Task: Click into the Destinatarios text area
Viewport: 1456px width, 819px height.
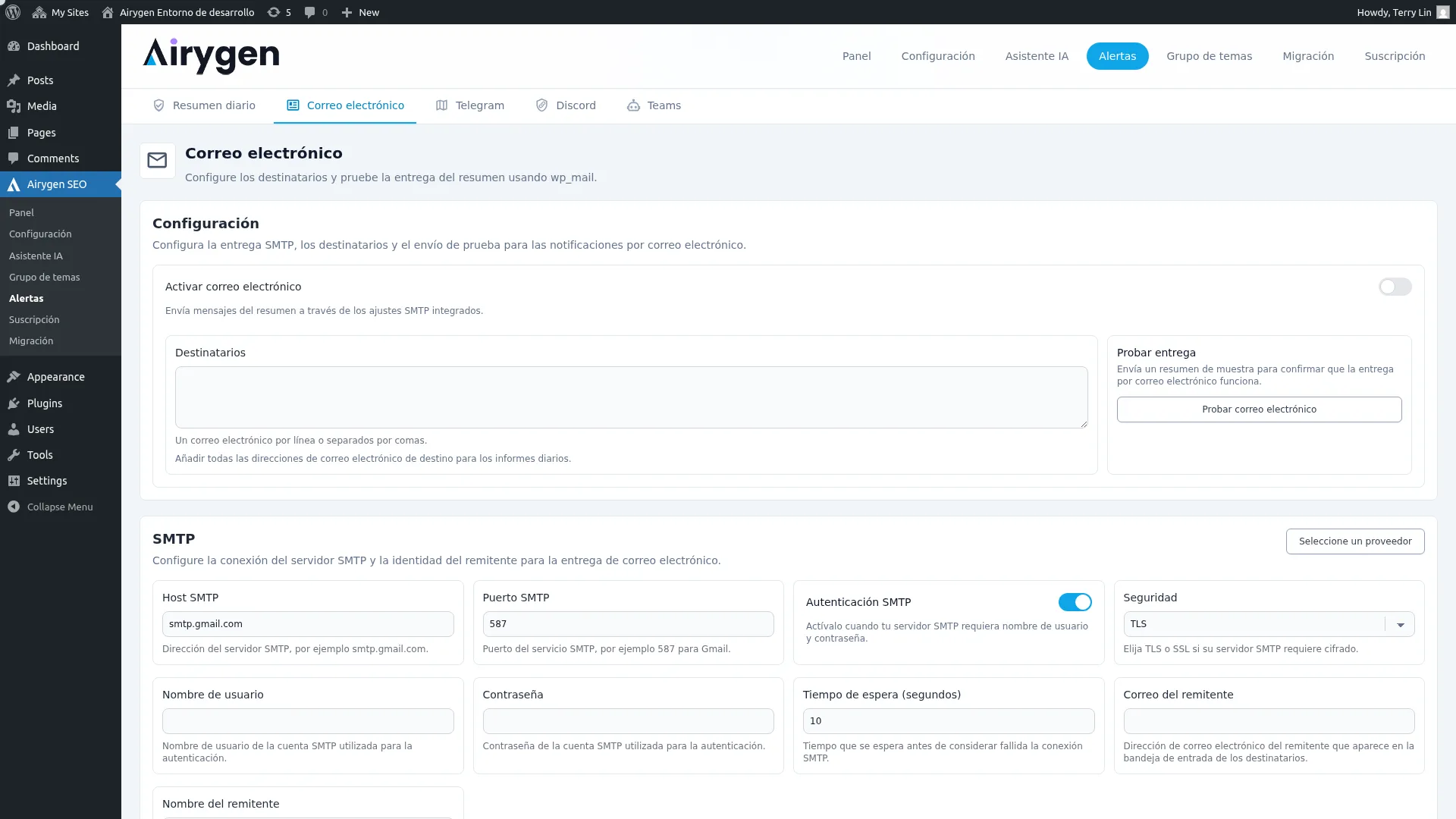Action: pyautogui.click(x=631, y=397)
